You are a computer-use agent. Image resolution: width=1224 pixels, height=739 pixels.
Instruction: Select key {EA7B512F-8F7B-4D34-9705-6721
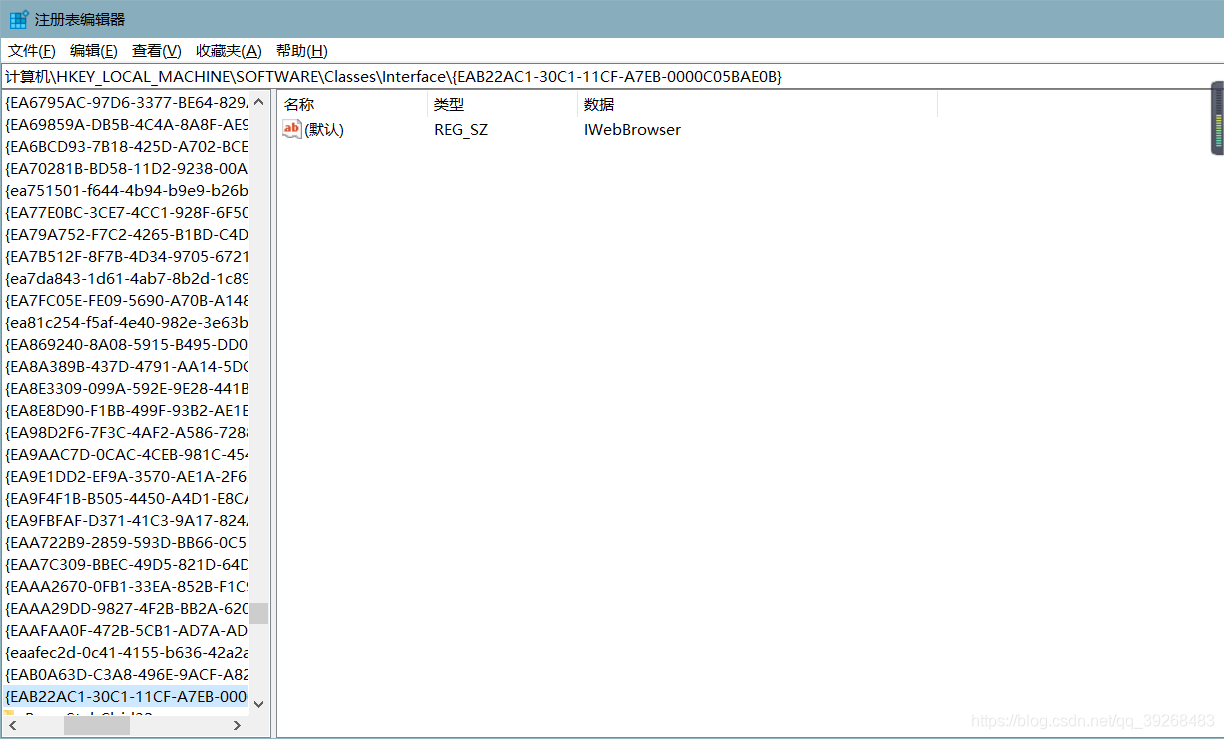(126, 256)
